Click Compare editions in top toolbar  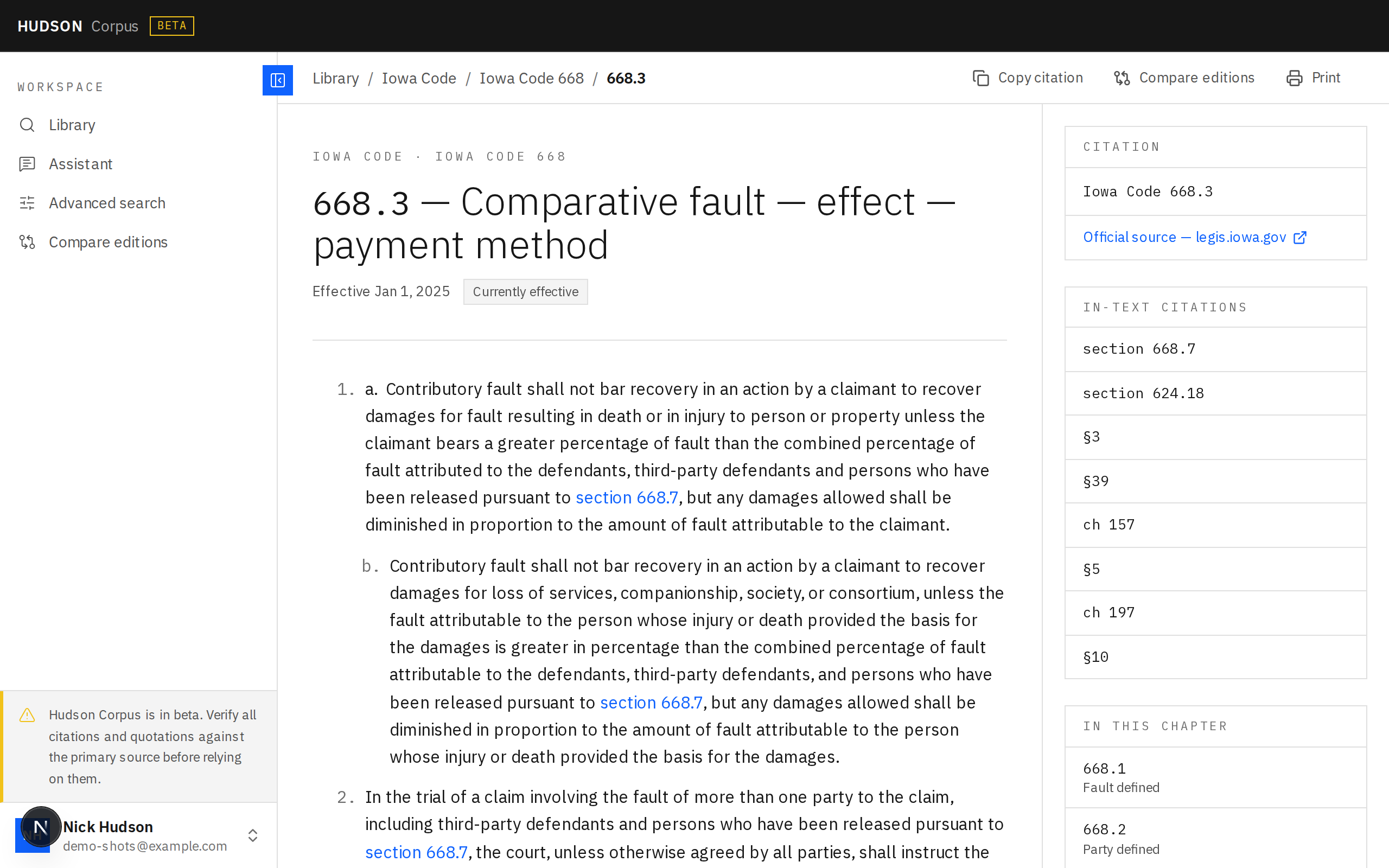click(x=1184, y=78)
